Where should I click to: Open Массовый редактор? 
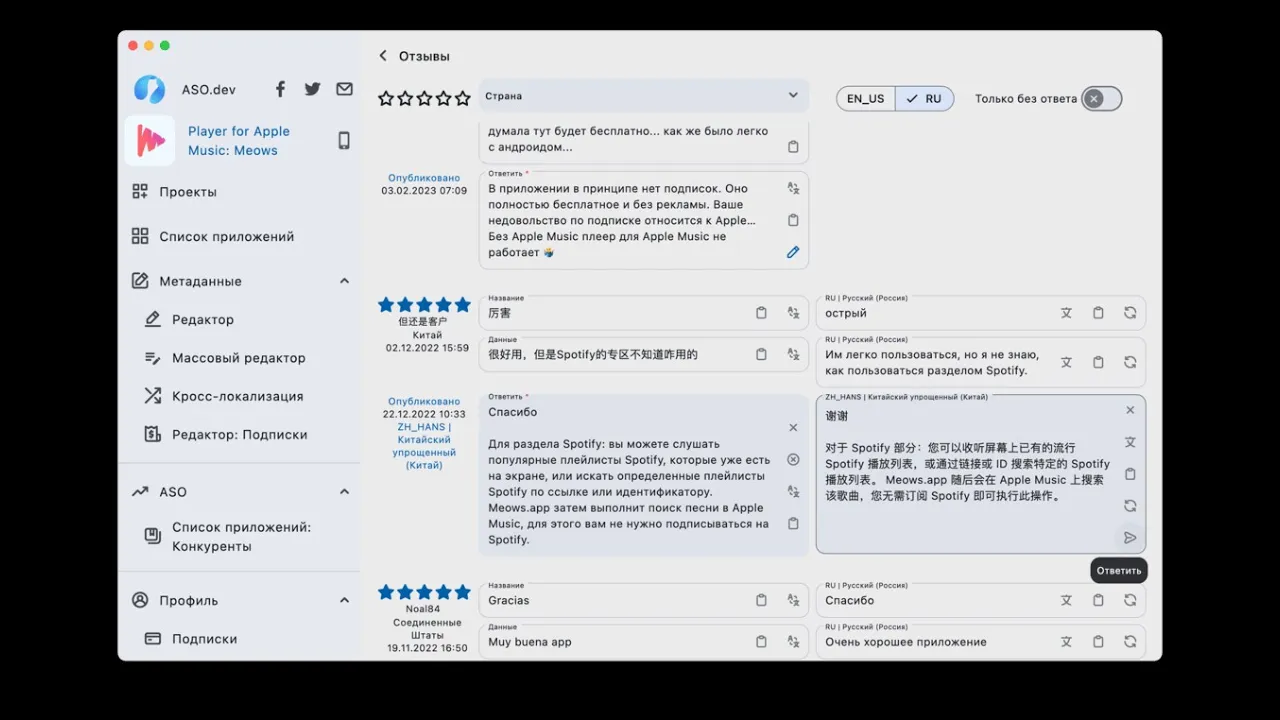point(239,358)
